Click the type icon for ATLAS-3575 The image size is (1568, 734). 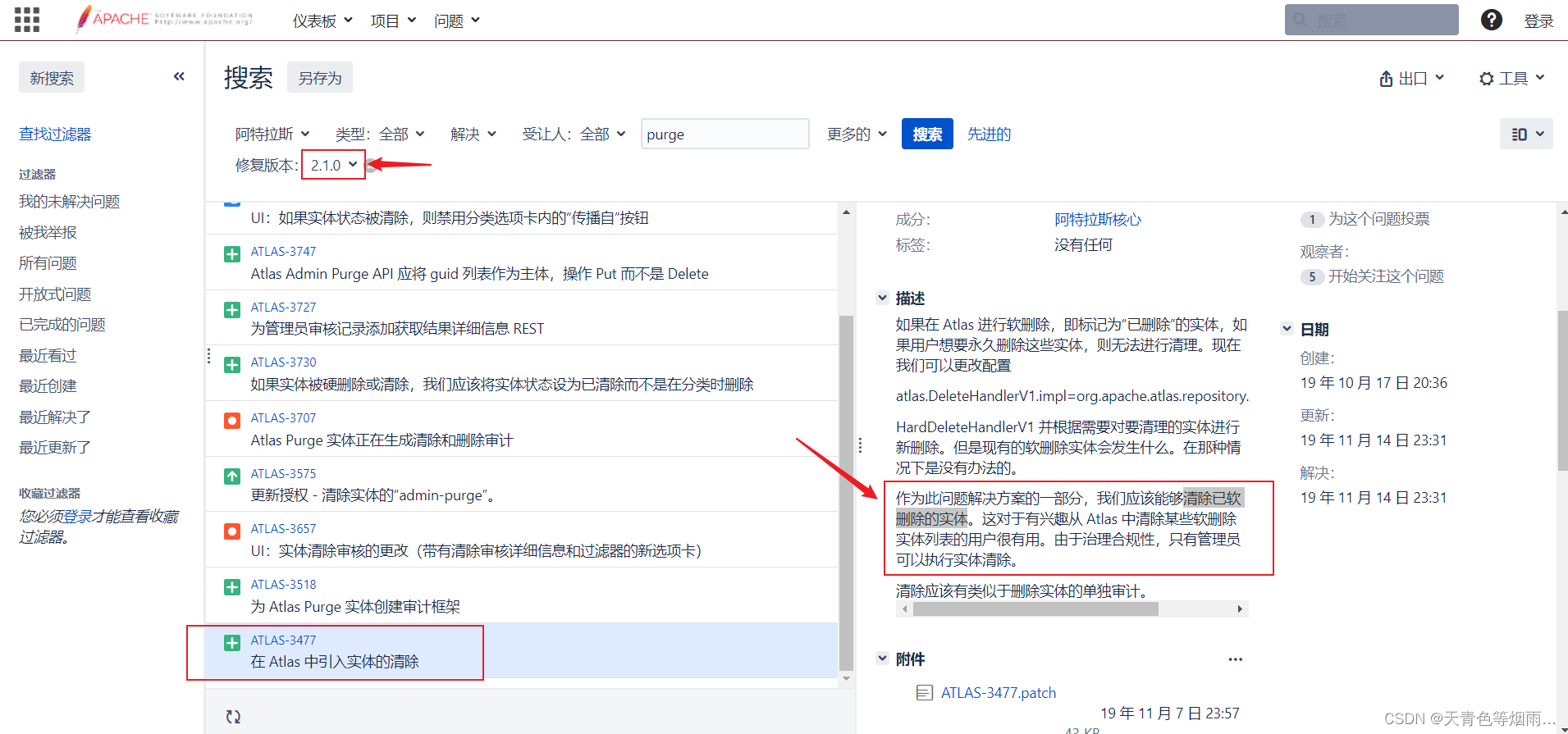click(x=232, y=476)
